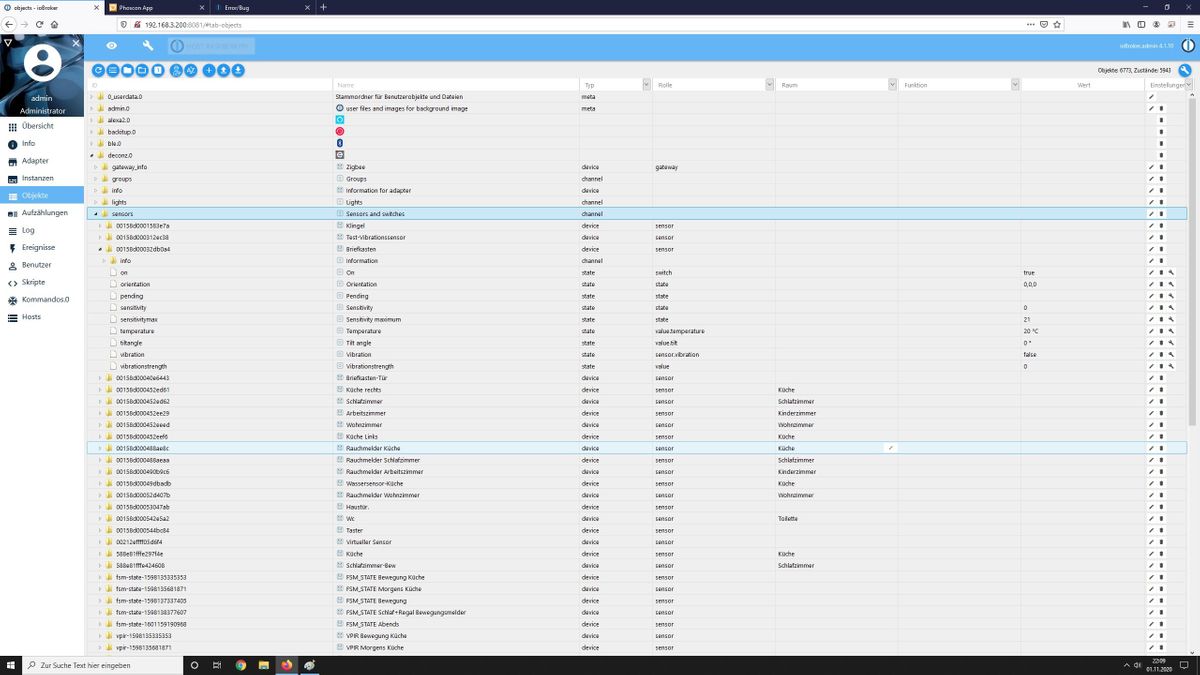
Task: Open the Typ column filter dropdown
Action: [646, 85]
